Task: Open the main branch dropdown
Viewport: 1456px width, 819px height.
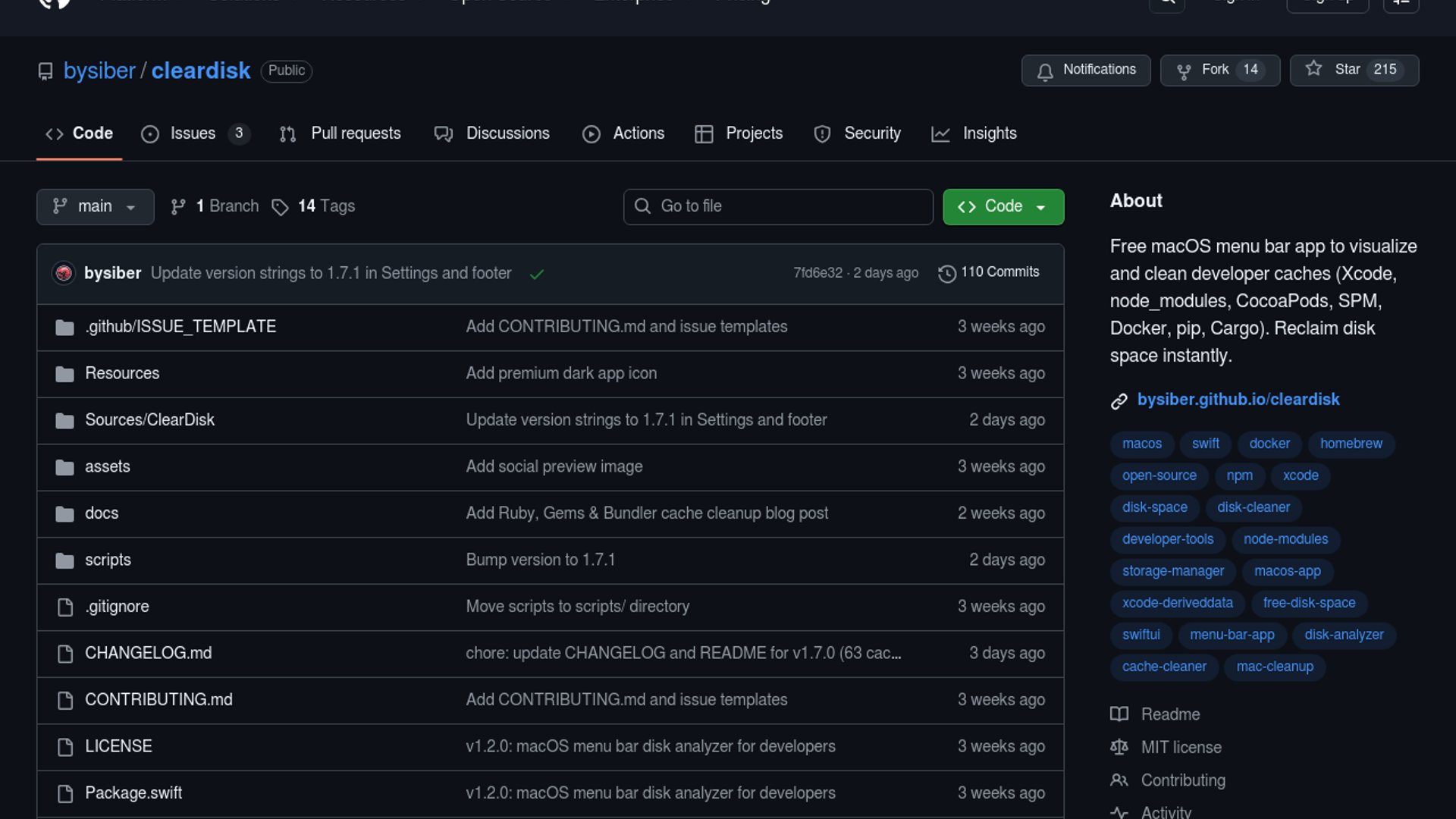Action: tap(95, 206)
